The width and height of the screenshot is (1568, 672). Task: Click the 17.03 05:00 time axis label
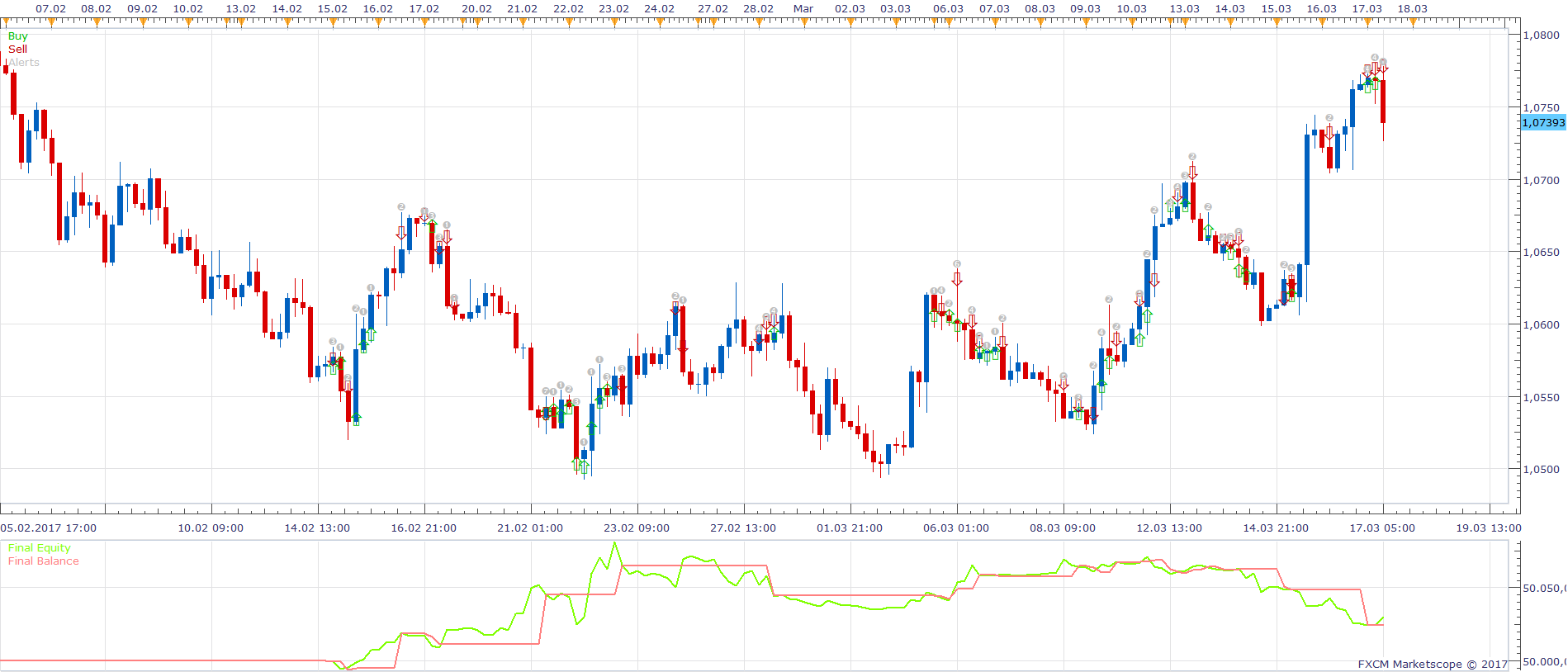click(1382, 528)
